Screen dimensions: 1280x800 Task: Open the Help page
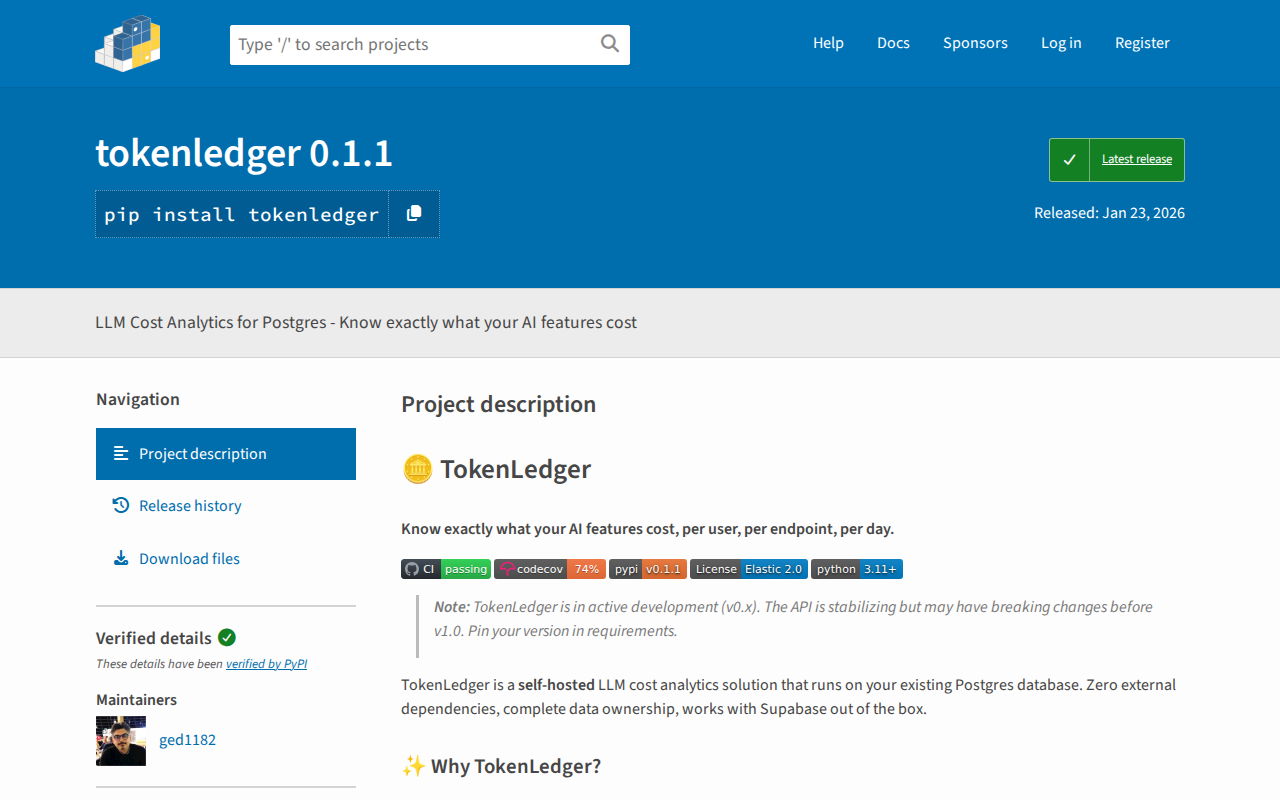[828, 43]
